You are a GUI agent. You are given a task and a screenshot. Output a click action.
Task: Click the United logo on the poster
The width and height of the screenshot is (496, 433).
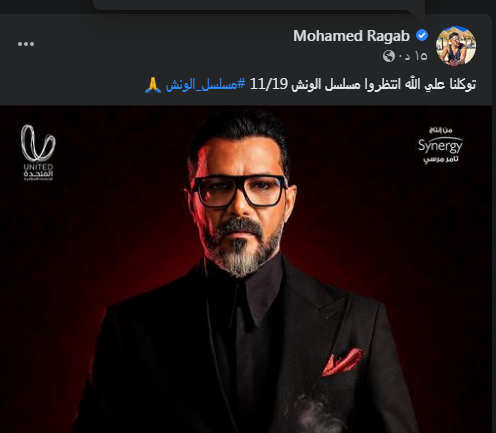38,152
